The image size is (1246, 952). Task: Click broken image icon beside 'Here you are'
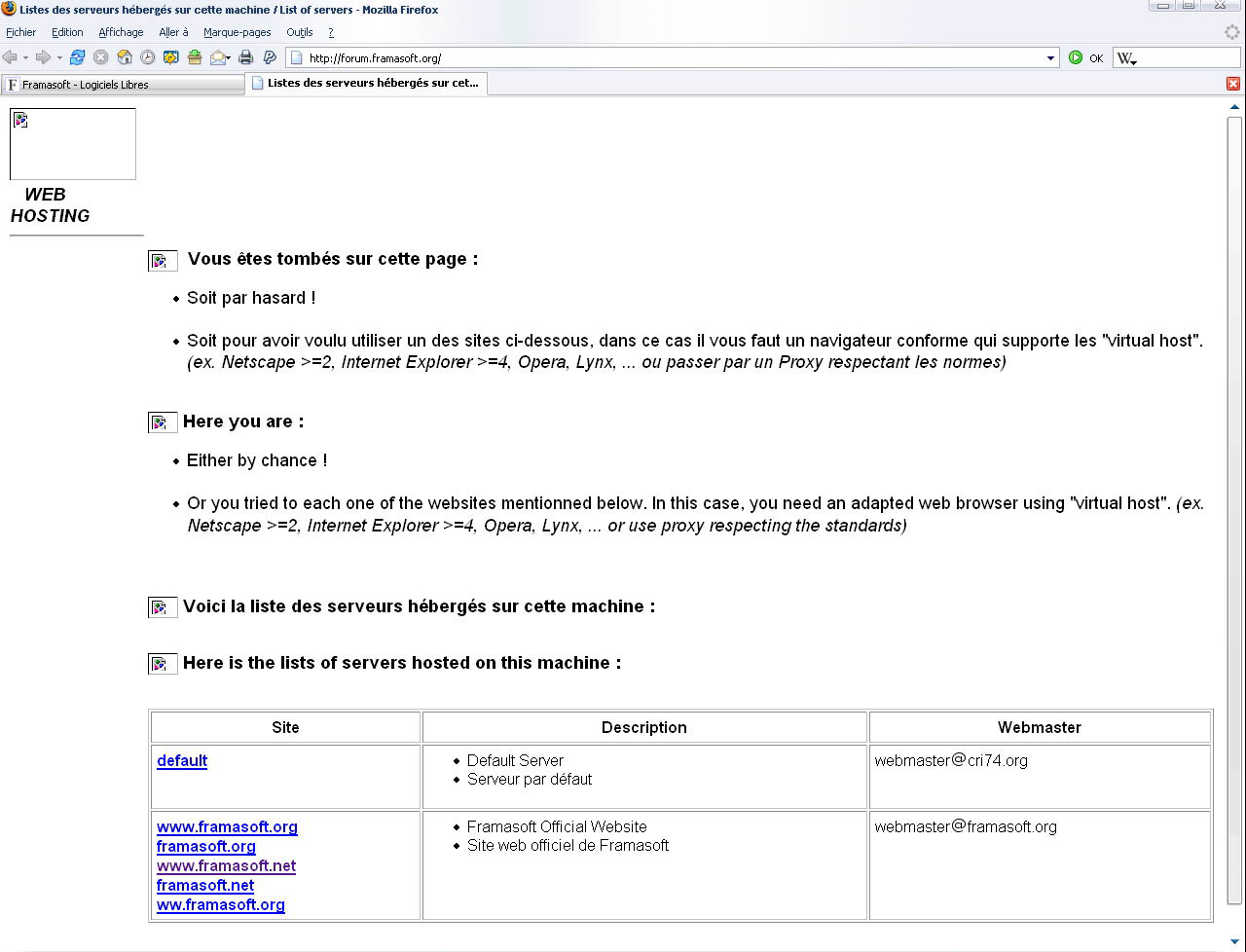pyautogui.click(x=163, y=422)
